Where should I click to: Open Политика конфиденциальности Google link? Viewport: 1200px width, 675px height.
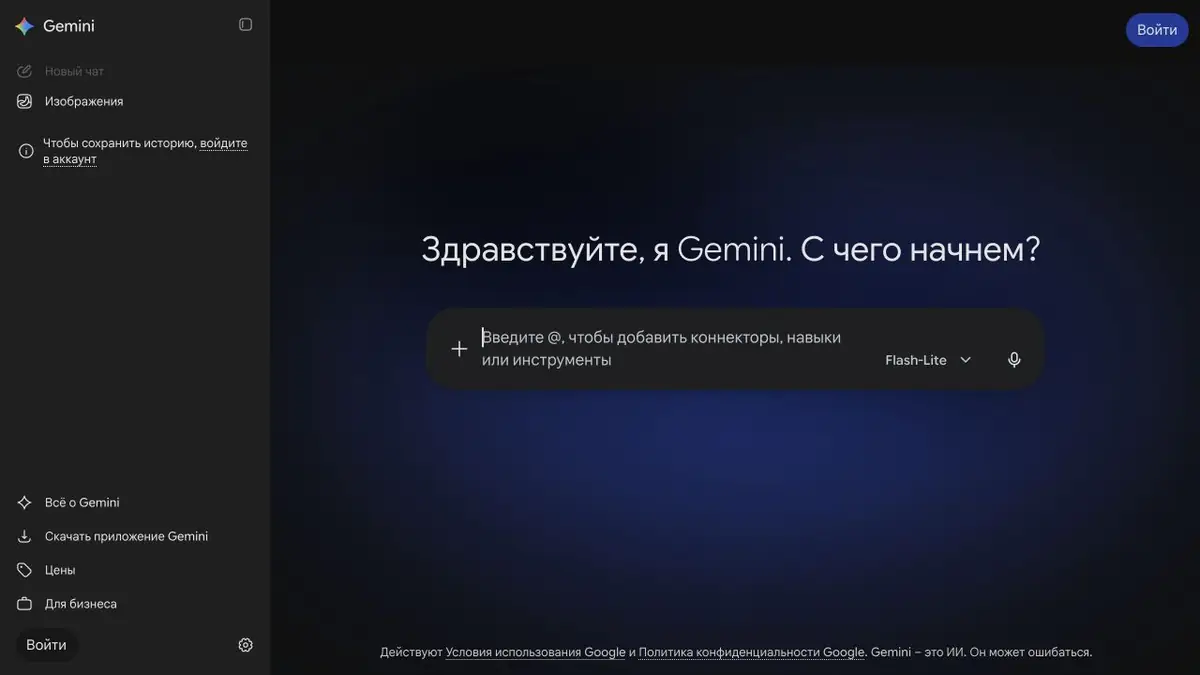pos(751,652)
